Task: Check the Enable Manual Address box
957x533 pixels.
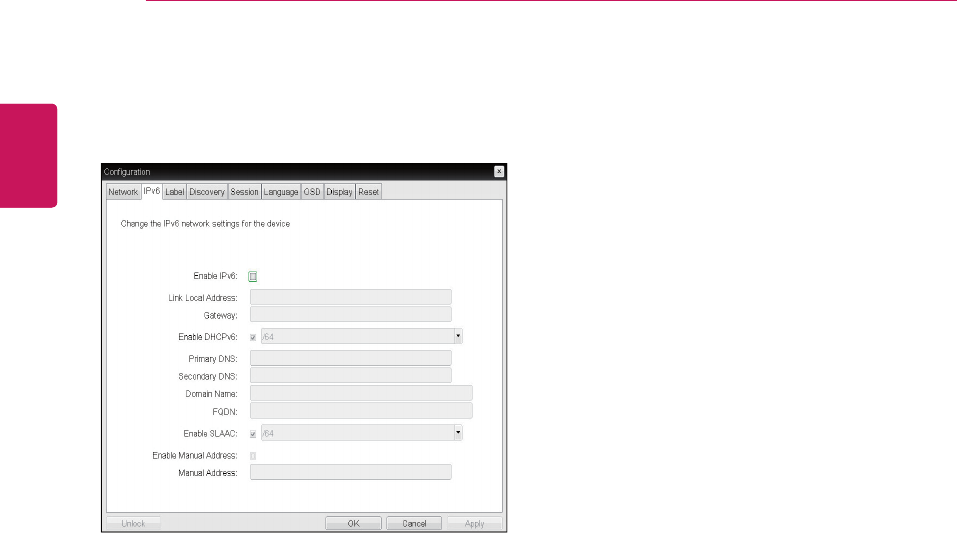Action: click(x=253, y=456)
